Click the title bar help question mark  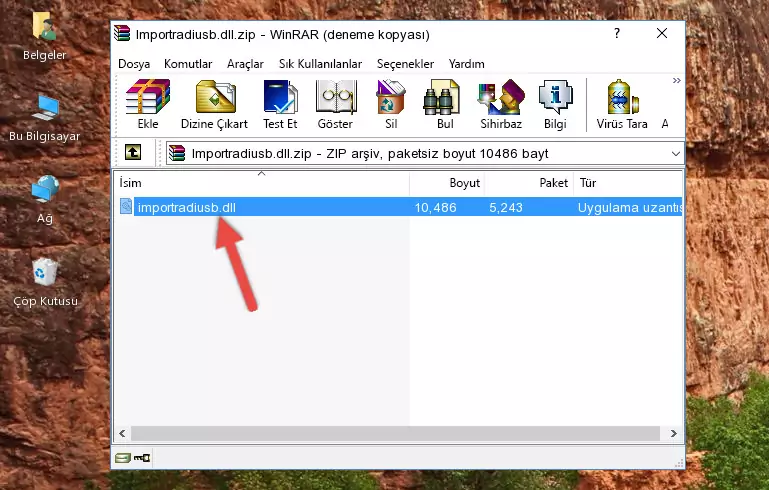617,33
